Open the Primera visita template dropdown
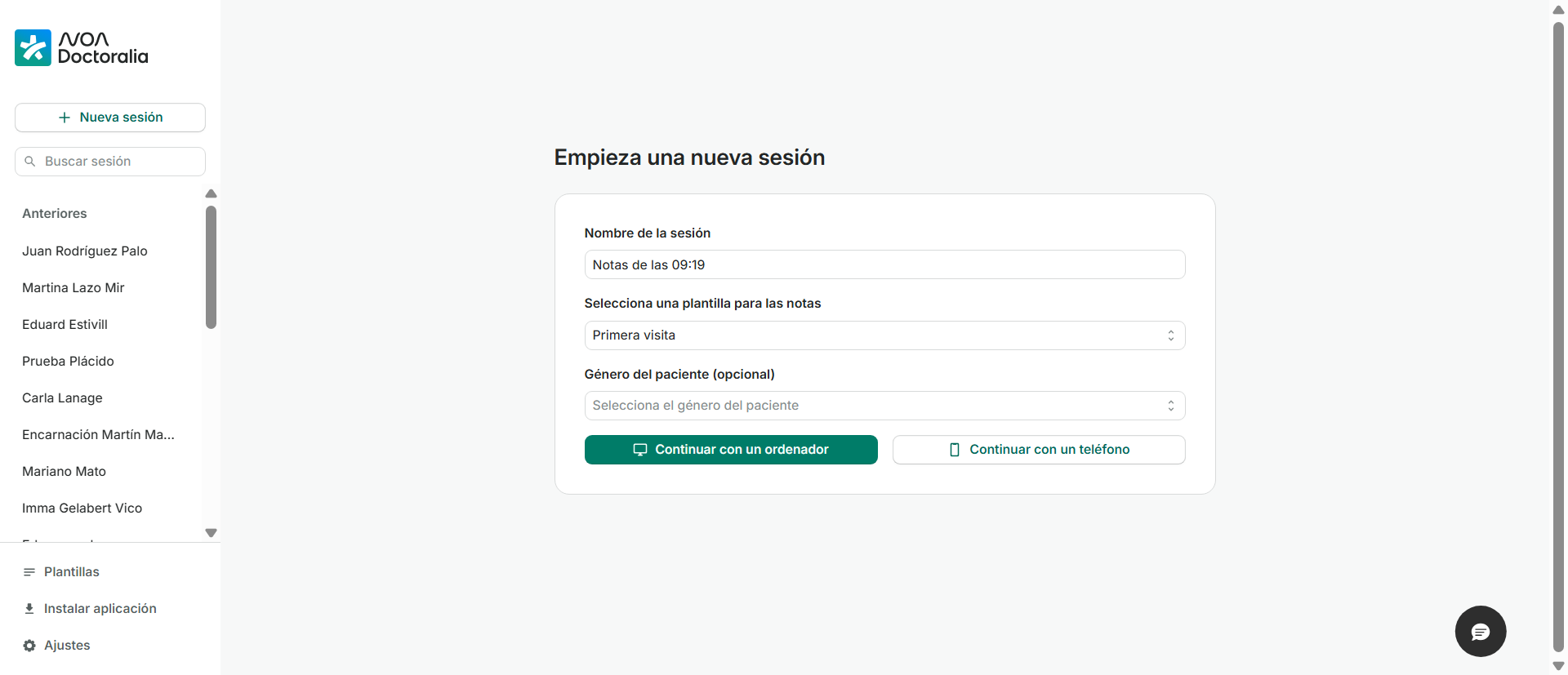 point(884,335)
